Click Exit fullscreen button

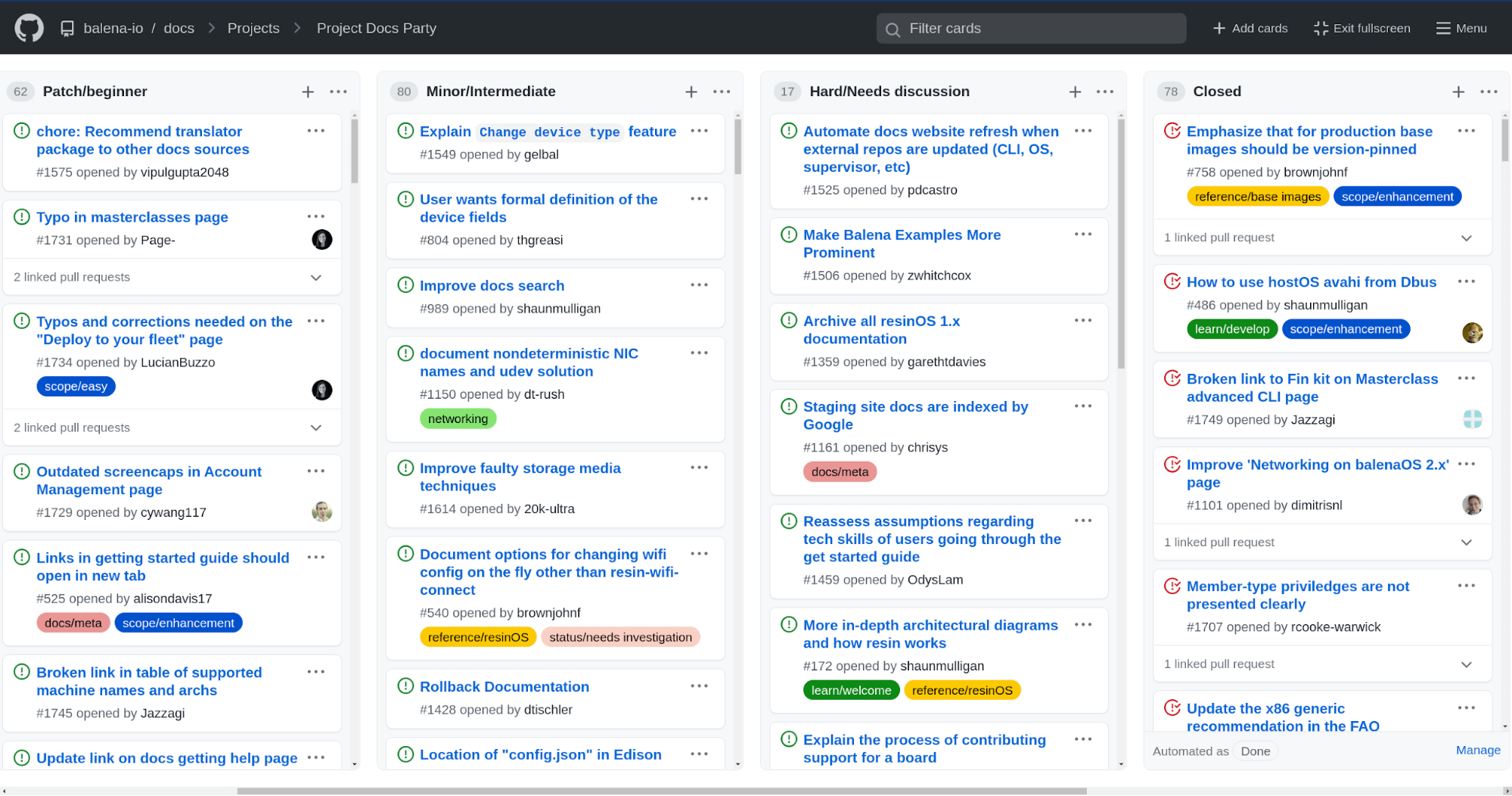(1362, 28)
